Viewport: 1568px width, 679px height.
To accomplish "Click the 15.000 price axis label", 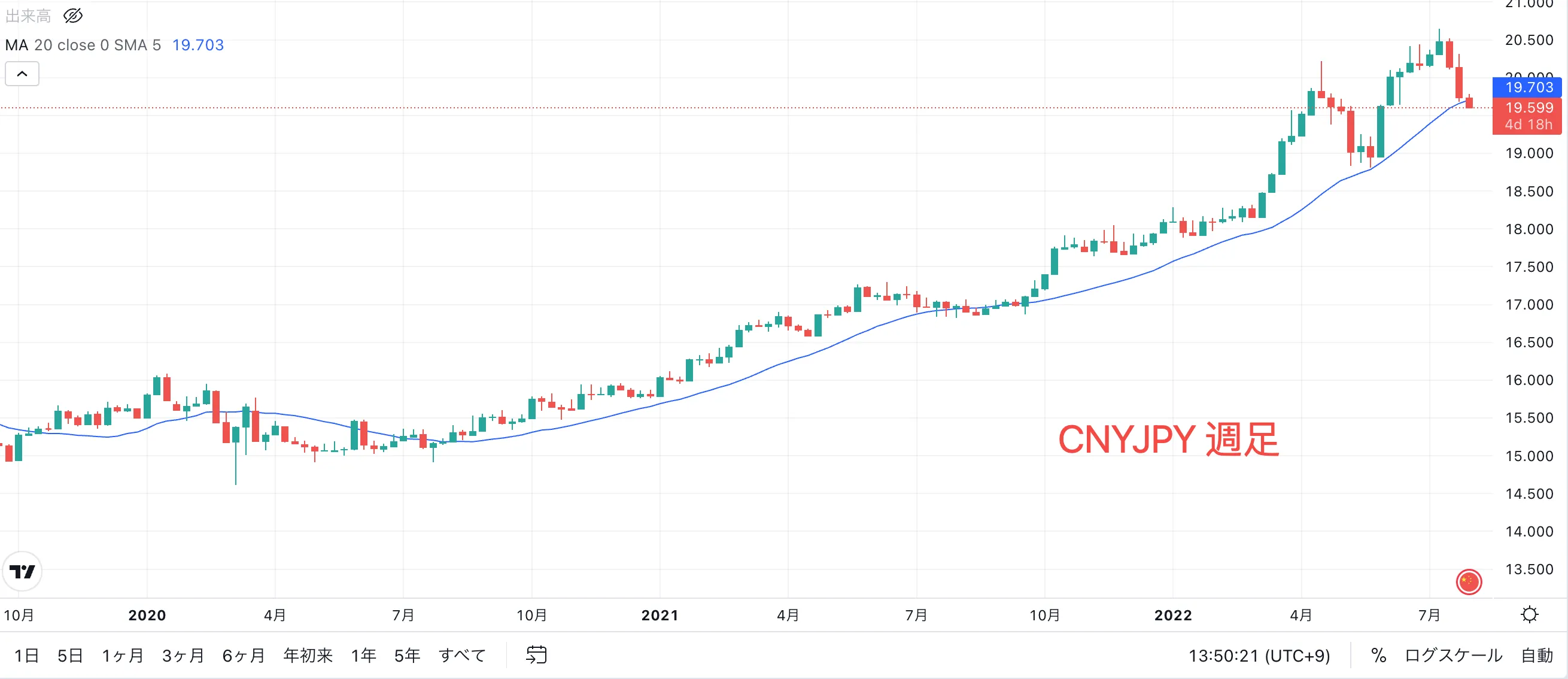I will point(1529,456).
